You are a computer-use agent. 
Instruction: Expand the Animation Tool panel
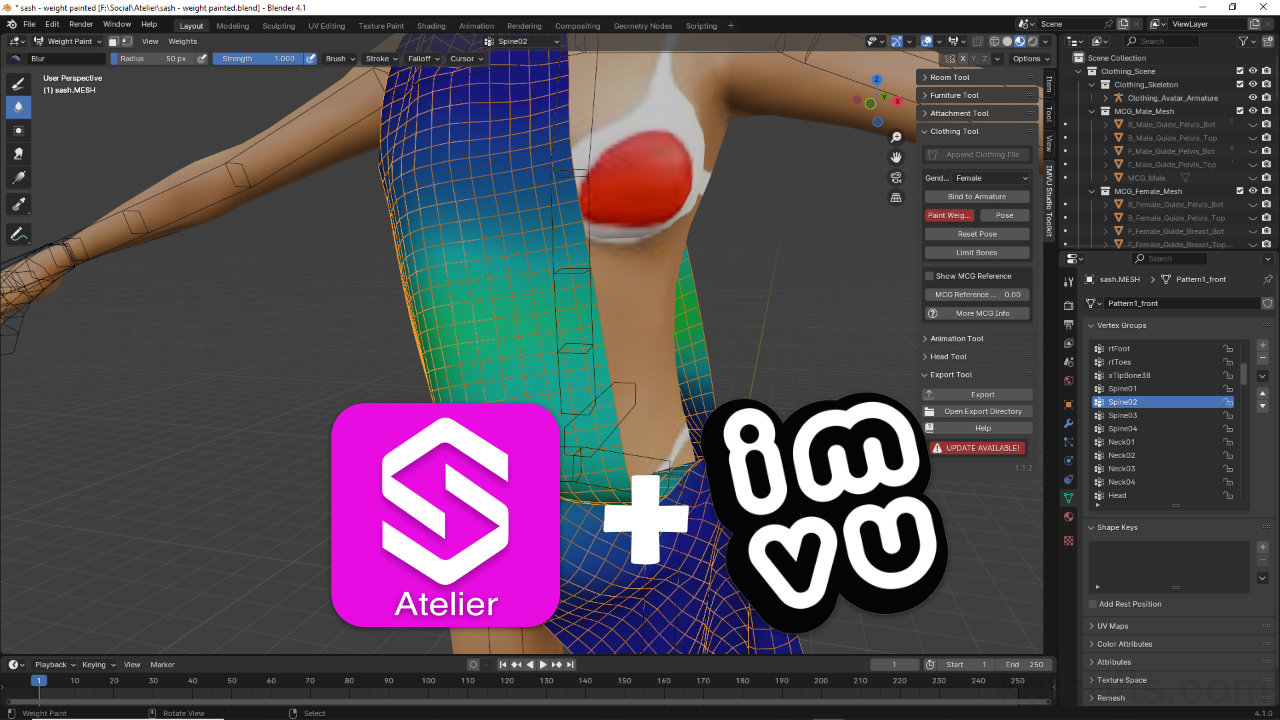coord(977,339)
